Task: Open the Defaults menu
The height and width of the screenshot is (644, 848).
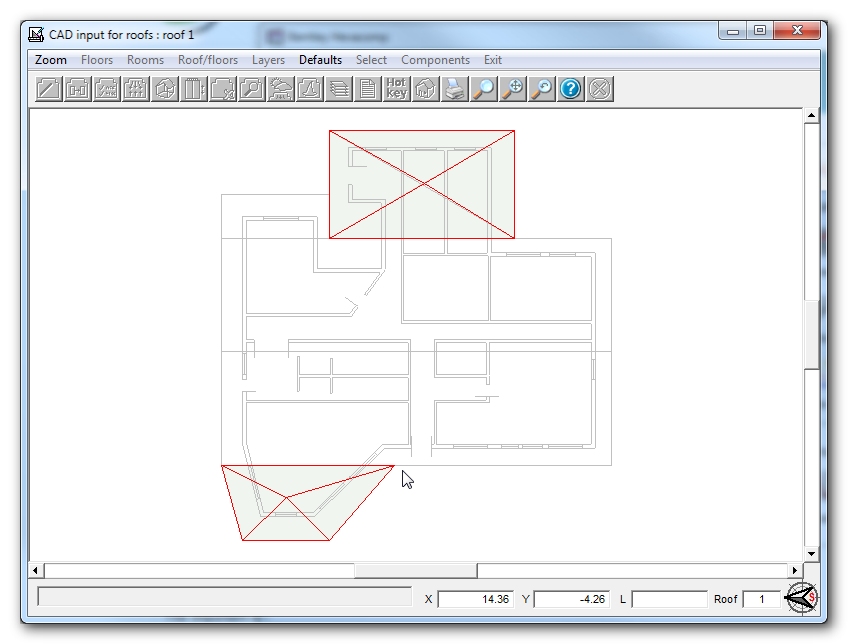Action: point(320,60)
